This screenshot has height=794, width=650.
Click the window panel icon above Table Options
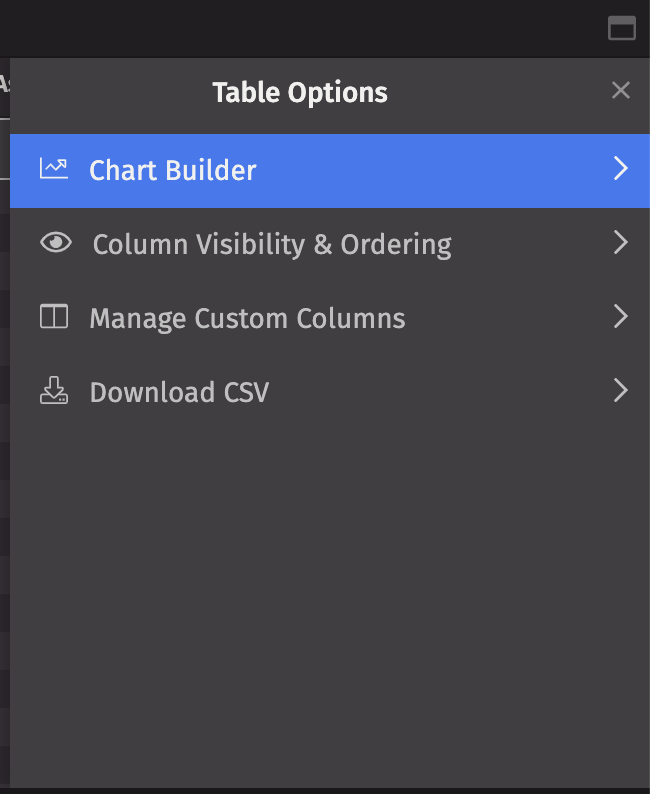click(622, 28)
